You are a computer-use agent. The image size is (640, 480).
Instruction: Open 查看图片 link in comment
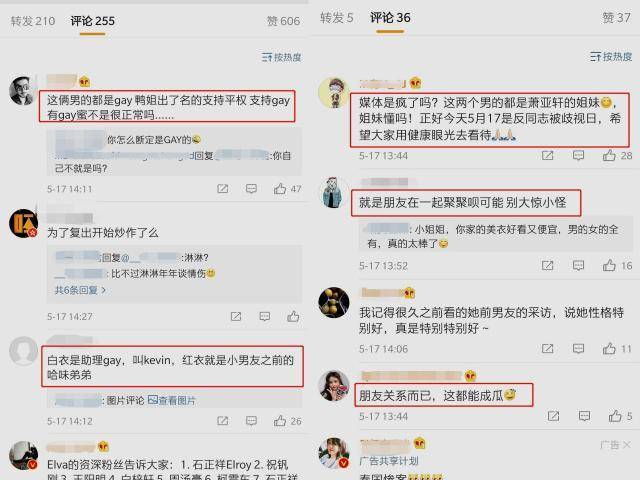click(172, 400)
